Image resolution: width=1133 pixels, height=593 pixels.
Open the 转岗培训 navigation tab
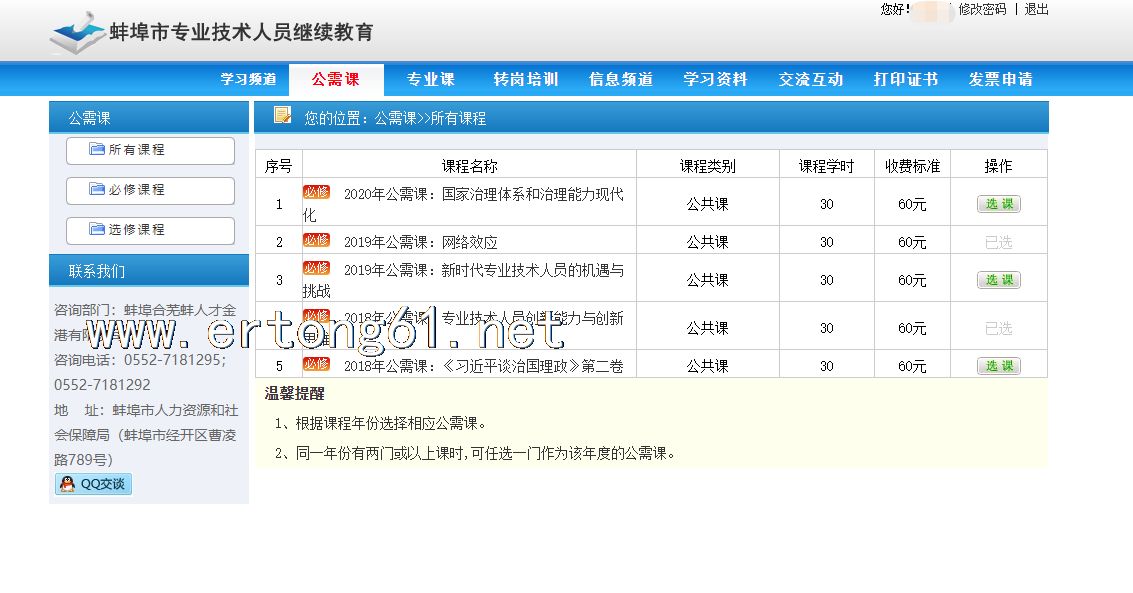point(525,80)
